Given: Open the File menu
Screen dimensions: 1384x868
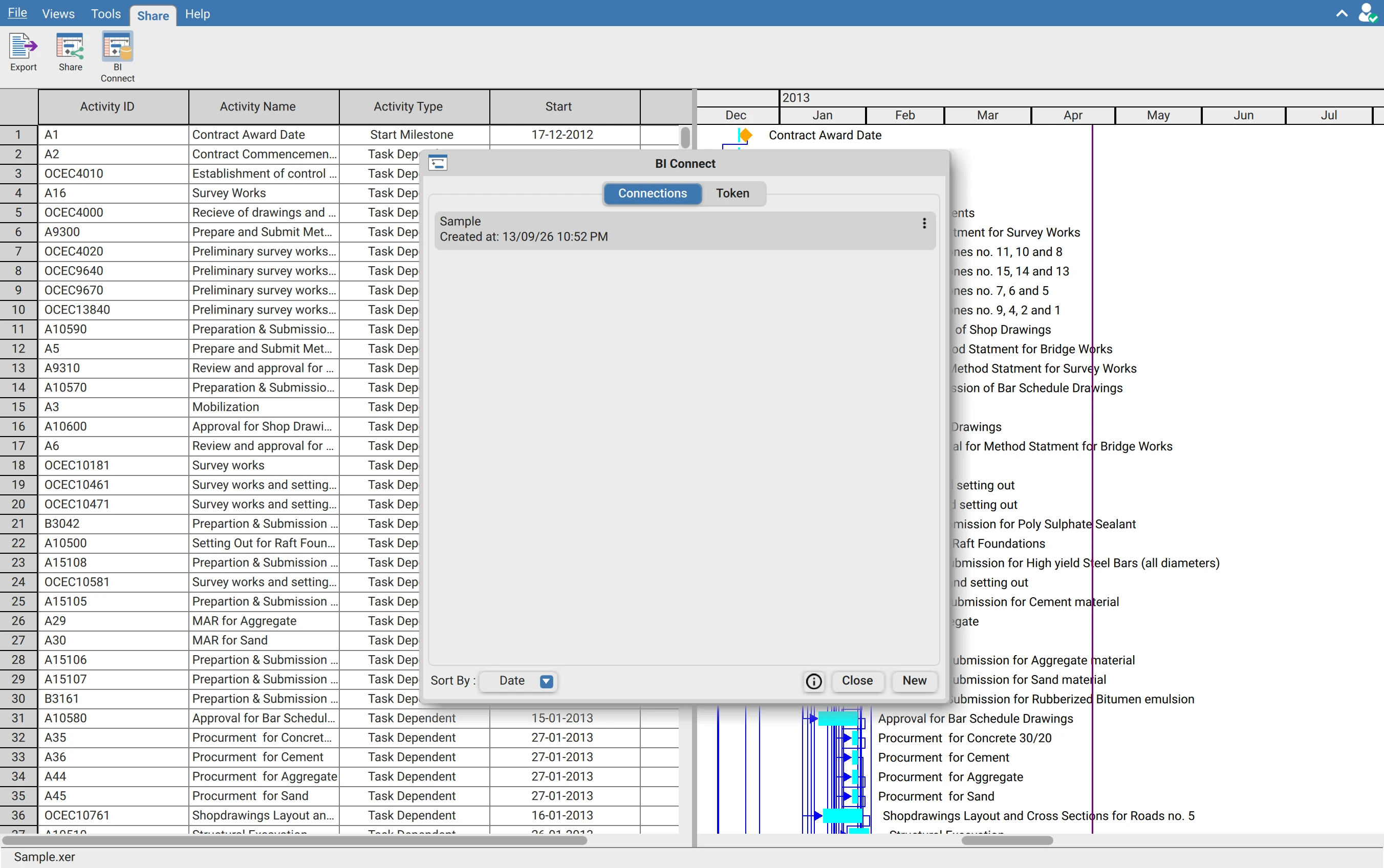Looking at the screenshot, I should point(17,13).
